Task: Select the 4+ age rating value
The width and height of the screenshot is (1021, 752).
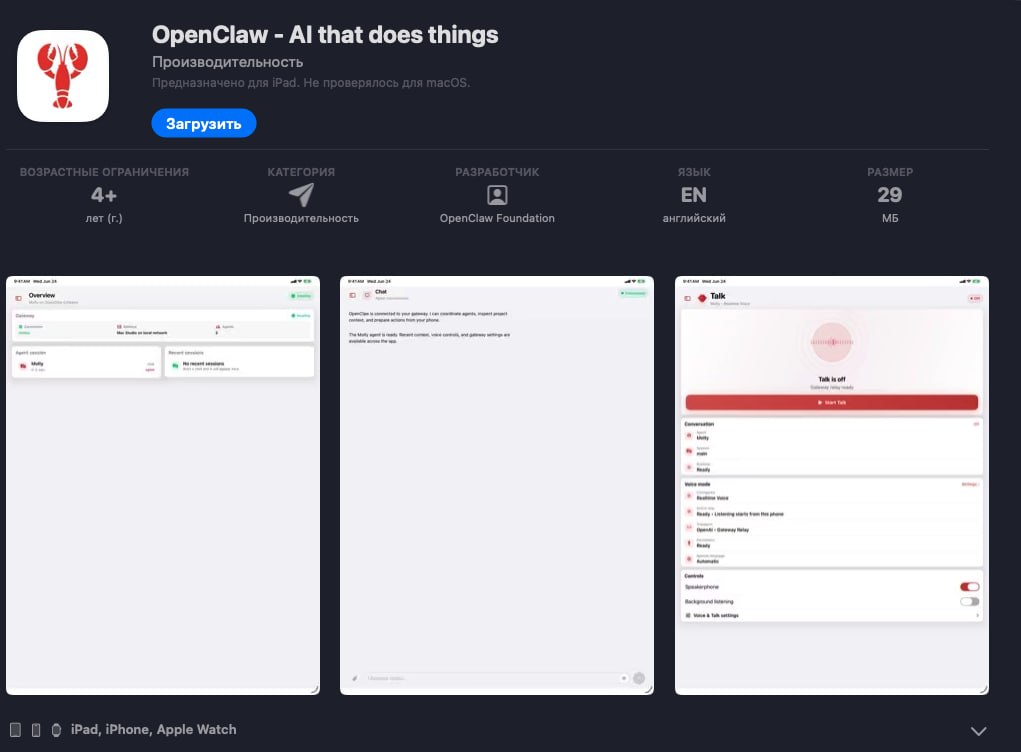Action: click(104, 195)
